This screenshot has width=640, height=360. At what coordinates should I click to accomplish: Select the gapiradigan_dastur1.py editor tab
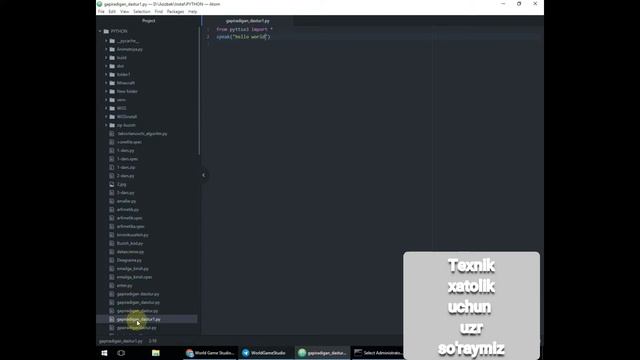(247, 21)
